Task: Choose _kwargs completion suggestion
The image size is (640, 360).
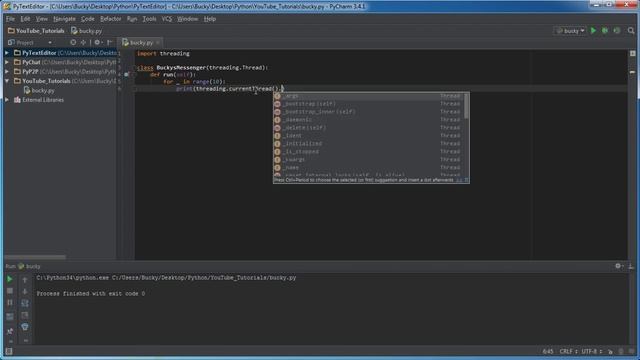Action: [x=369, y=160]
